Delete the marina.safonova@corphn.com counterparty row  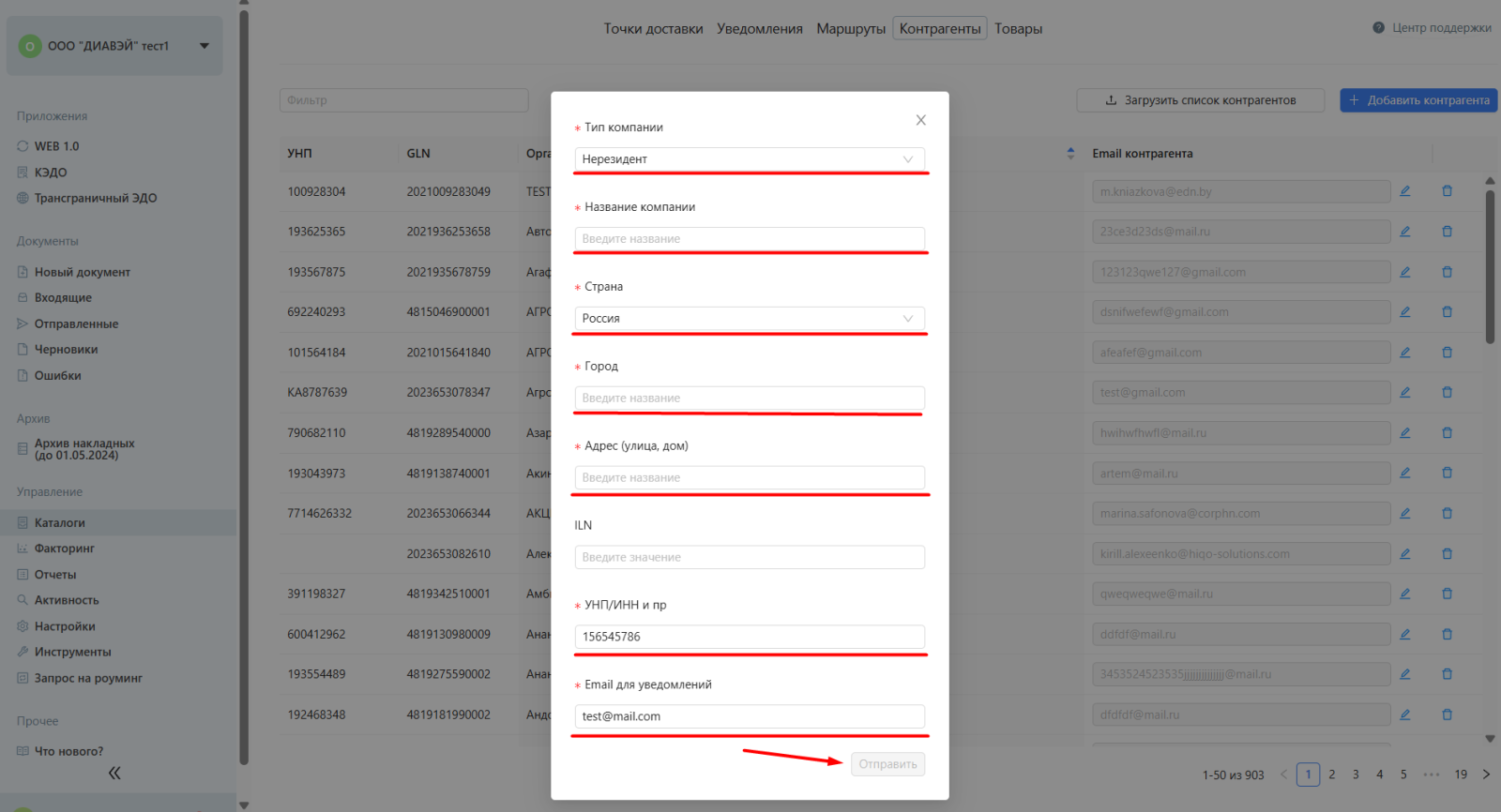1447,514
